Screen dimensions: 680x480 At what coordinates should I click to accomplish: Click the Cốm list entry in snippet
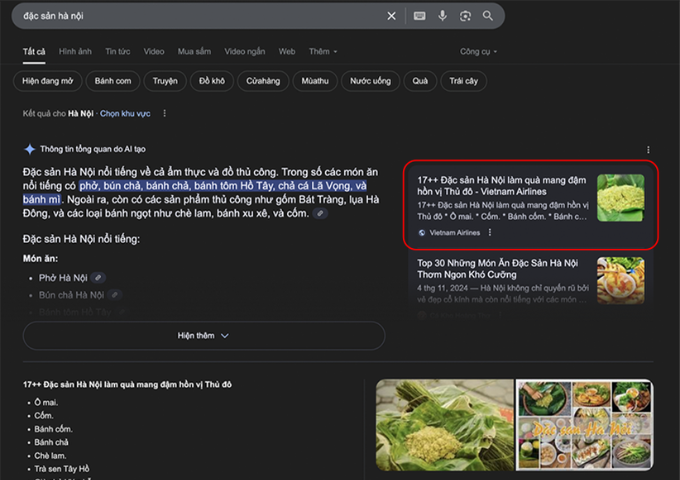tap(44, 416)
